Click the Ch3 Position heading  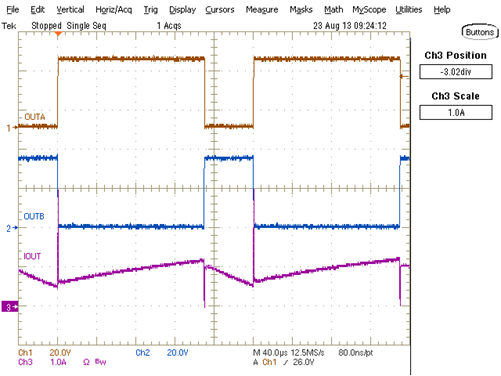[x=455, y=55]
